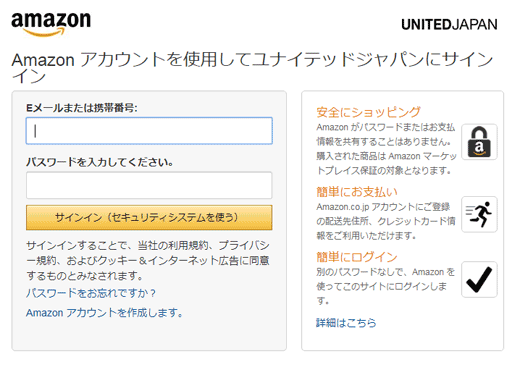This screenshot has height=383, width=520.
Task: Click the page title about Amazon アカウント sign-in
Action: click(252, 68)
